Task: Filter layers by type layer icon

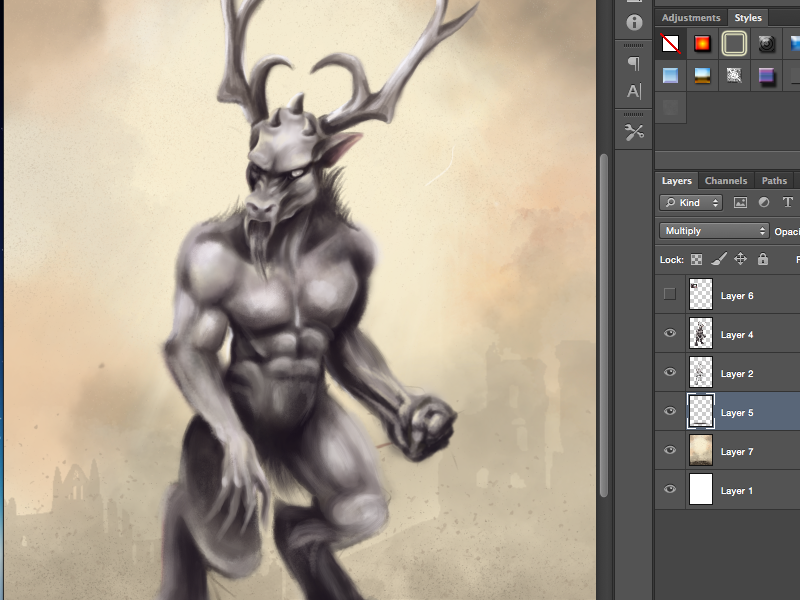Action: click(787, 202)
